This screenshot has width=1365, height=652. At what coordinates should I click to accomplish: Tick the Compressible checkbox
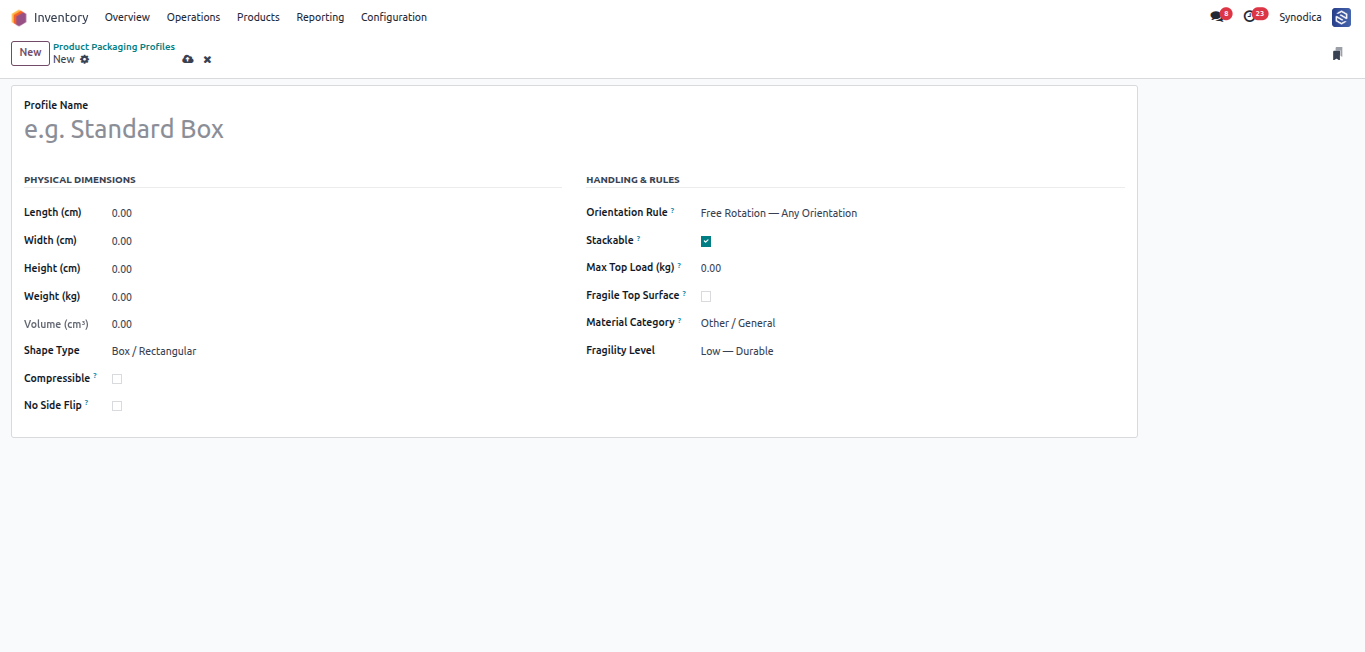(117, 379)
